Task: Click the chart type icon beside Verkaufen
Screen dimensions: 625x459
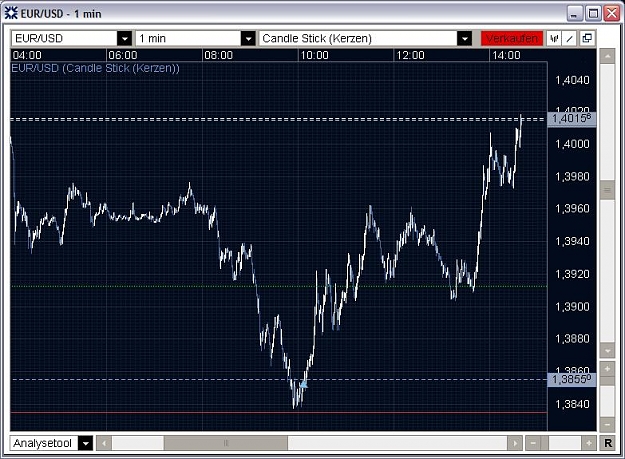Action: click(x=554, y=39)
